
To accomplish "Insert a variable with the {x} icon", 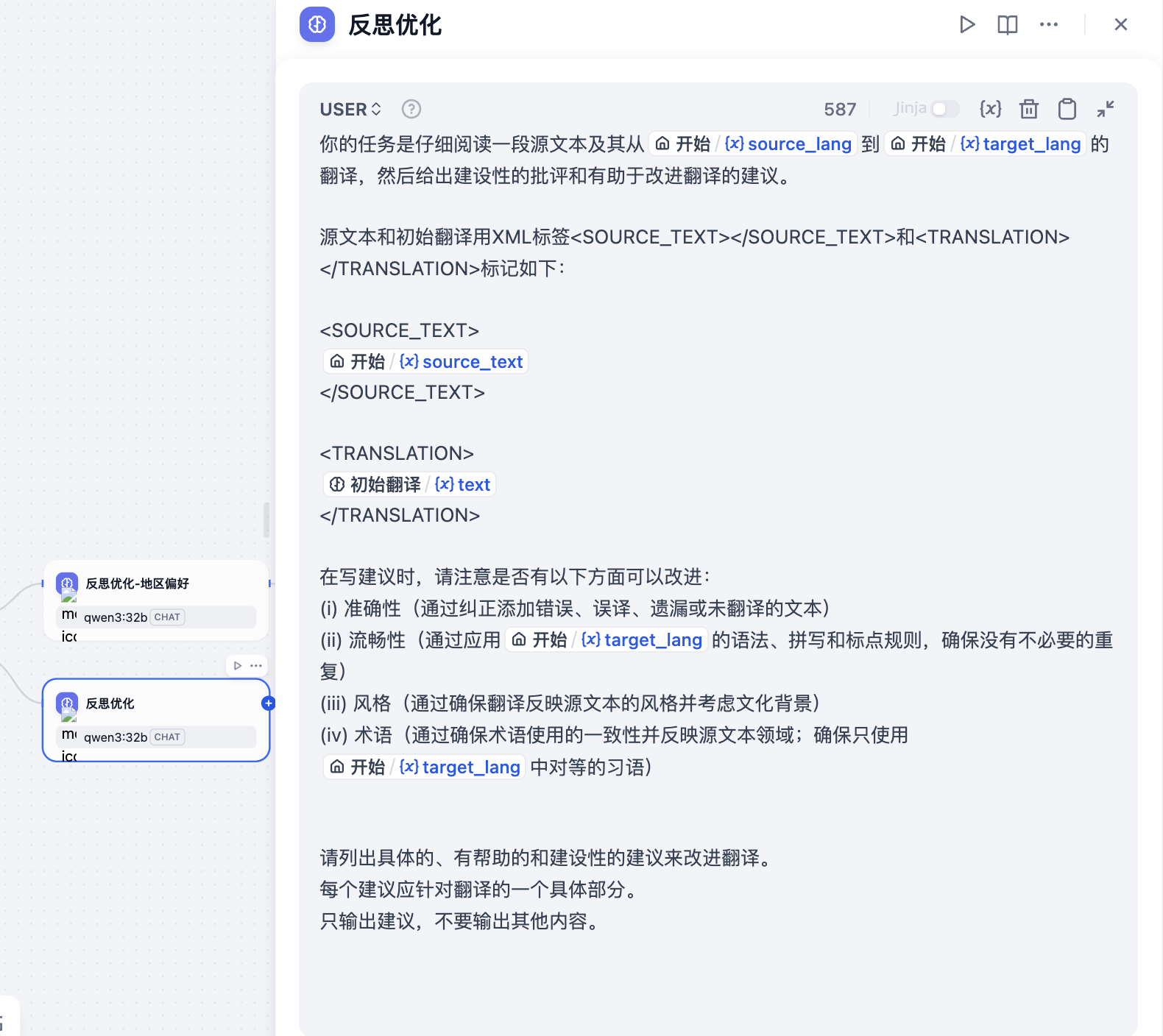I will 990,109.
